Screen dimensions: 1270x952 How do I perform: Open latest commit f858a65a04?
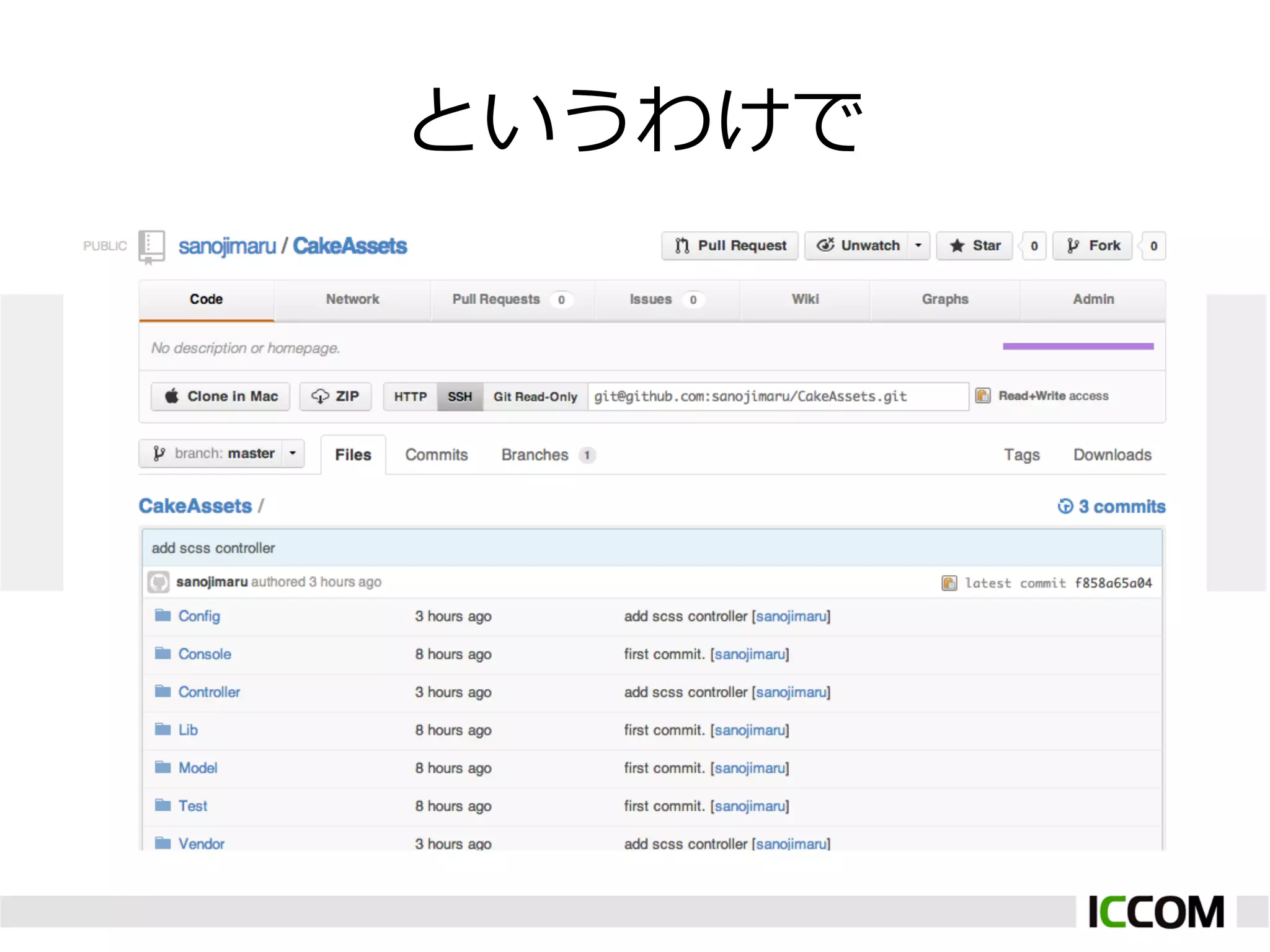tap(1113, 583)
